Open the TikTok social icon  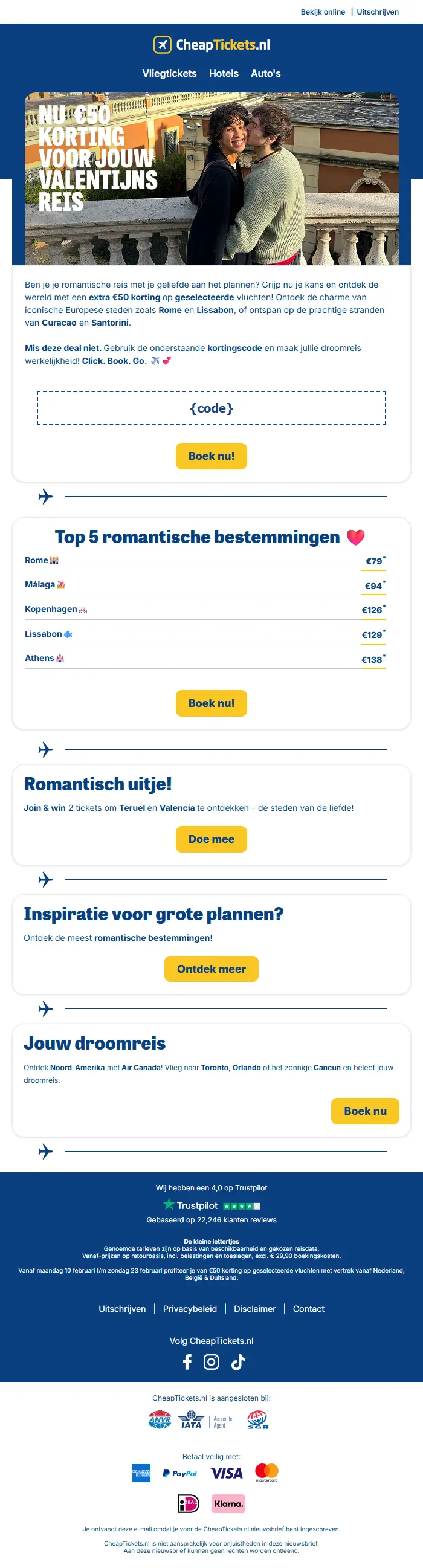click(x=238, y=1361)
